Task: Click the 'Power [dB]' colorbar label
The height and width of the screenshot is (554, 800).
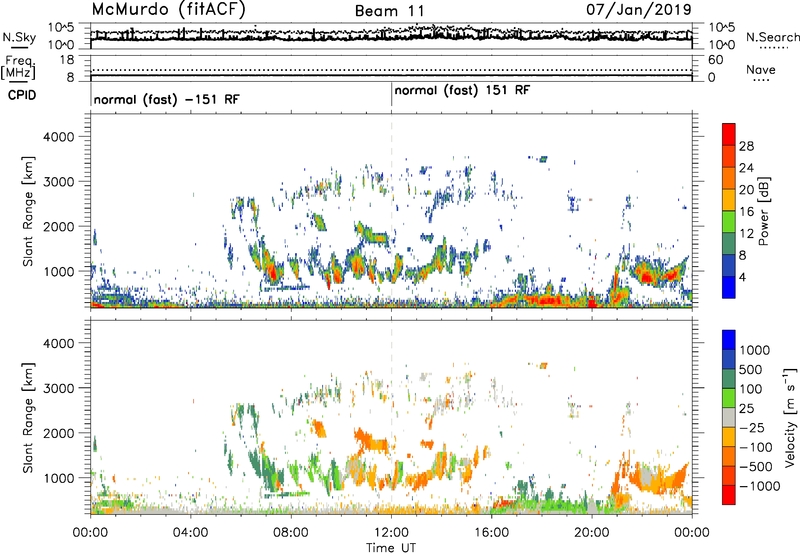Action: tap(763, 211)
